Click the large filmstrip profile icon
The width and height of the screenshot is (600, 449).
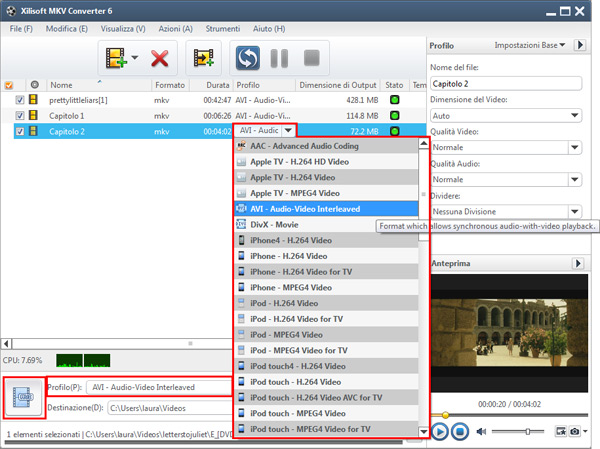pyautogui.click(x=22, y=397)
